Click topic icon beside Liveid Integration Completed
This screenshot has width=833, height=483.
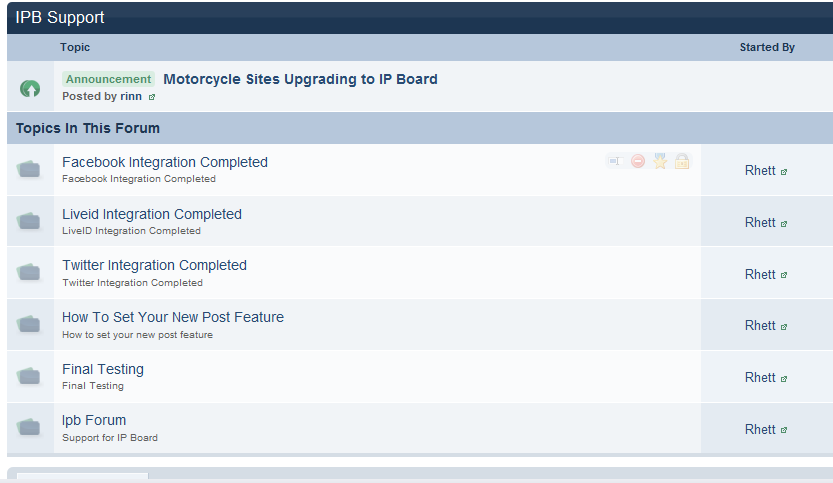[x=29, y=221]
